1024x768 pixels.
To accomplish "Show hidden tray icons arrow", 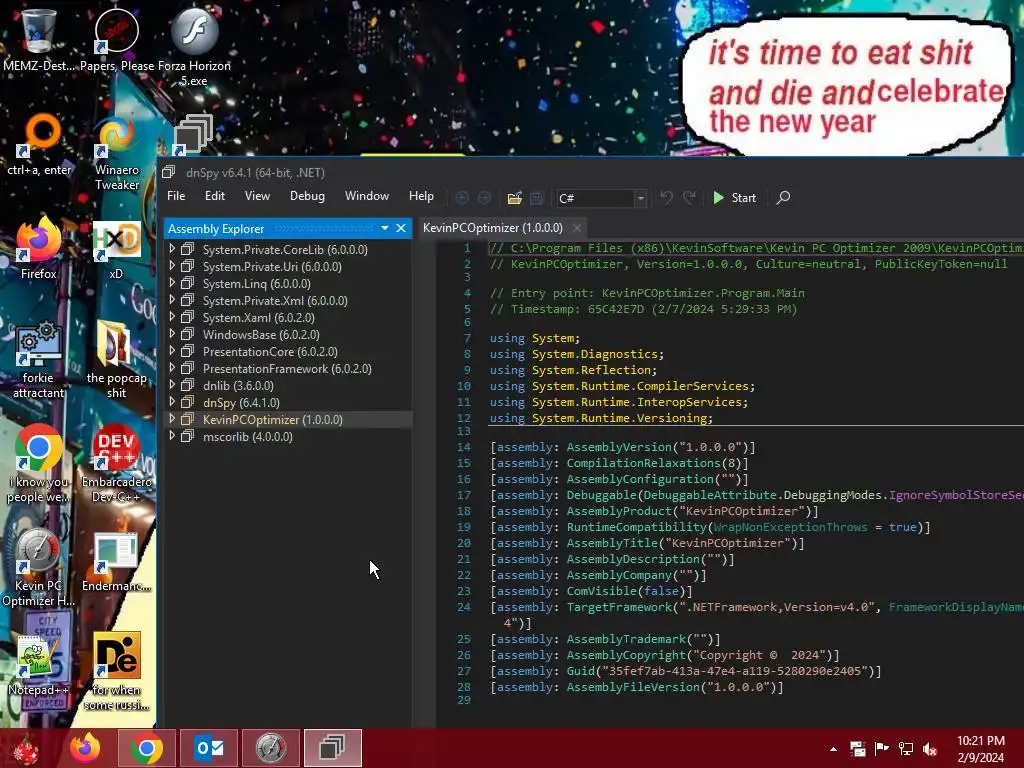I will [x=833, y=749].
